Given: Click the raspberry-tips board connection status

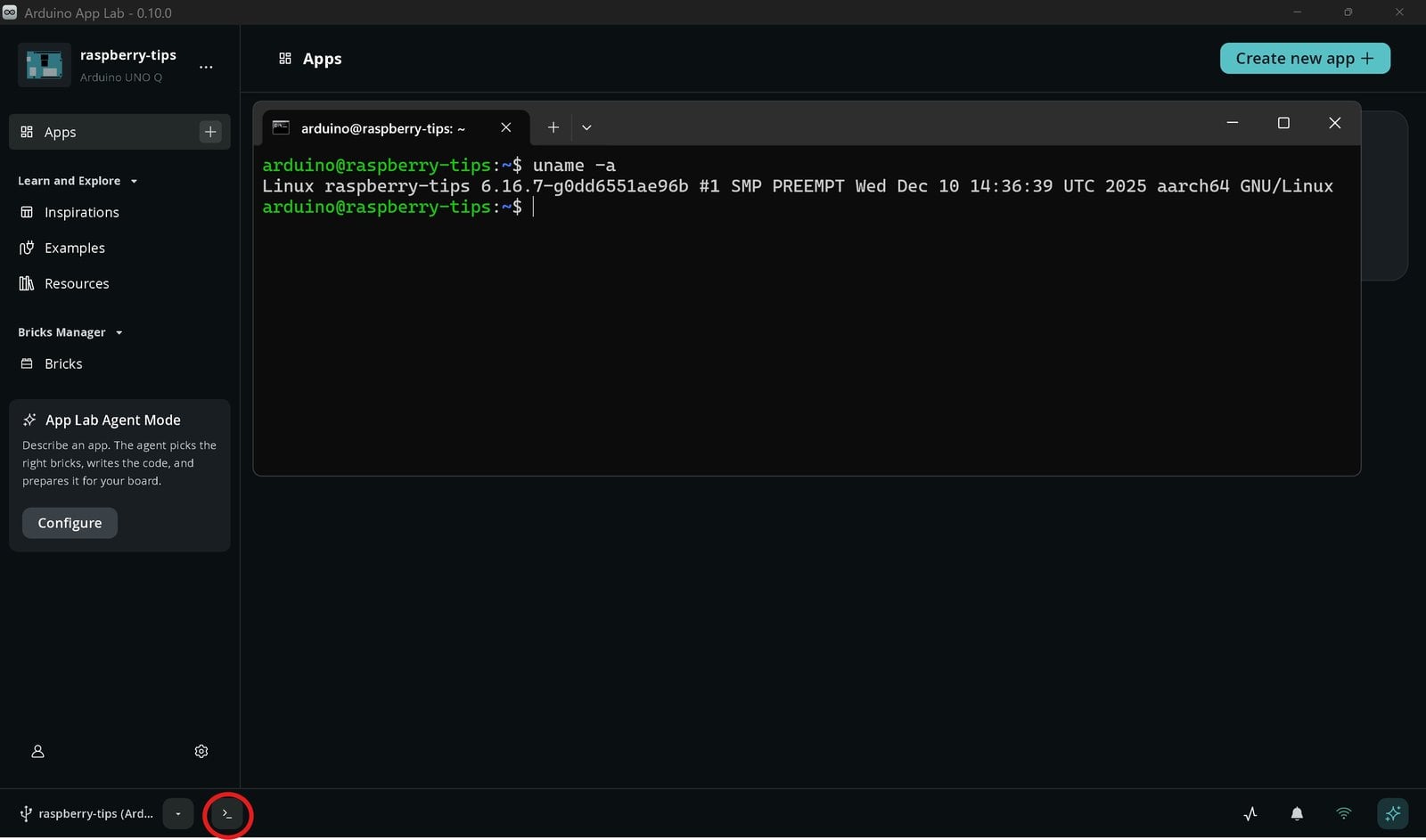Looking at the screenshot, I should tap(87, 813).
